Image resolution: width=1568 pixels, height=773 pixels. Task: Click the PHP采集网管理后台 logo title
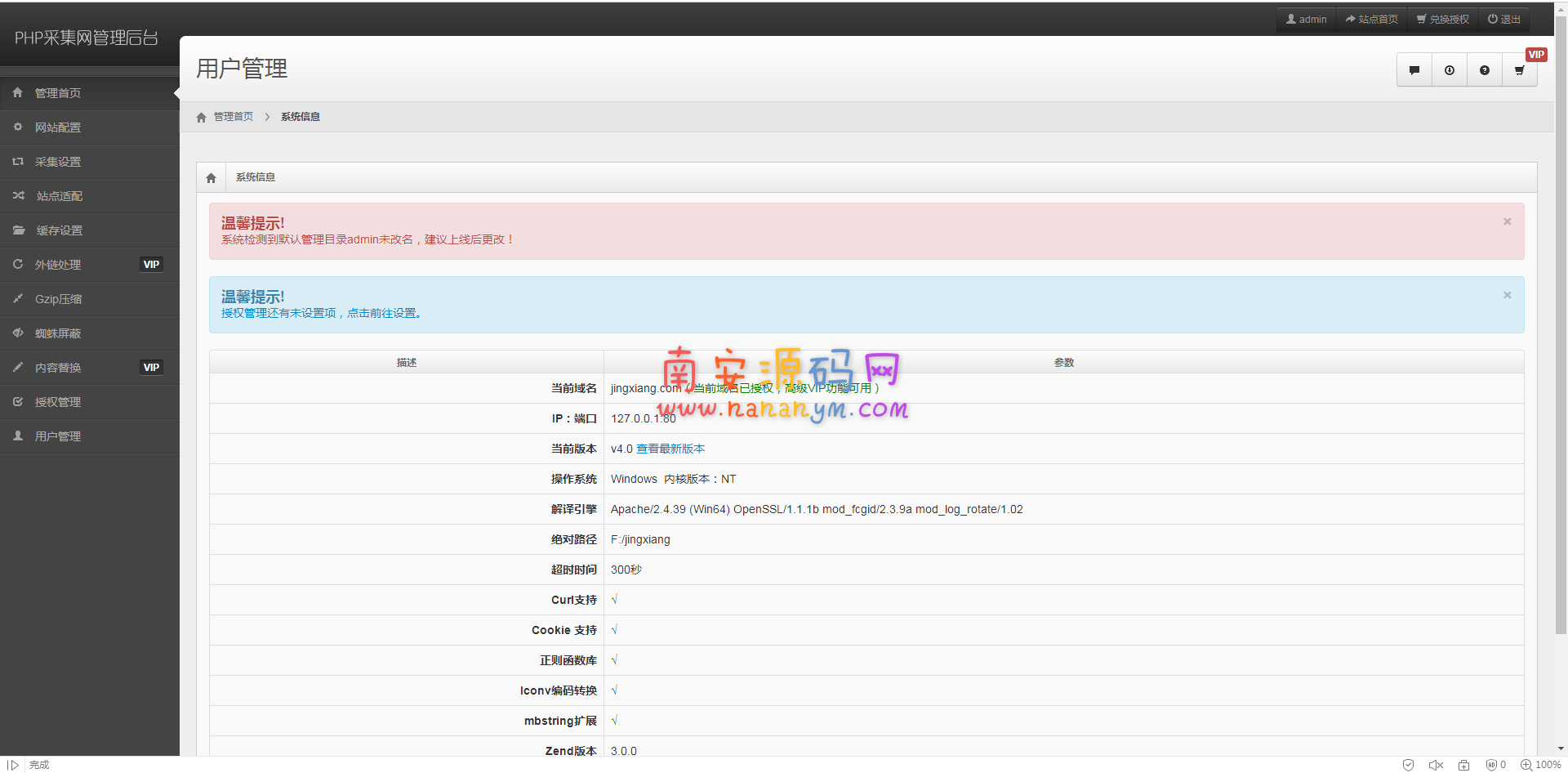(87, 38)
